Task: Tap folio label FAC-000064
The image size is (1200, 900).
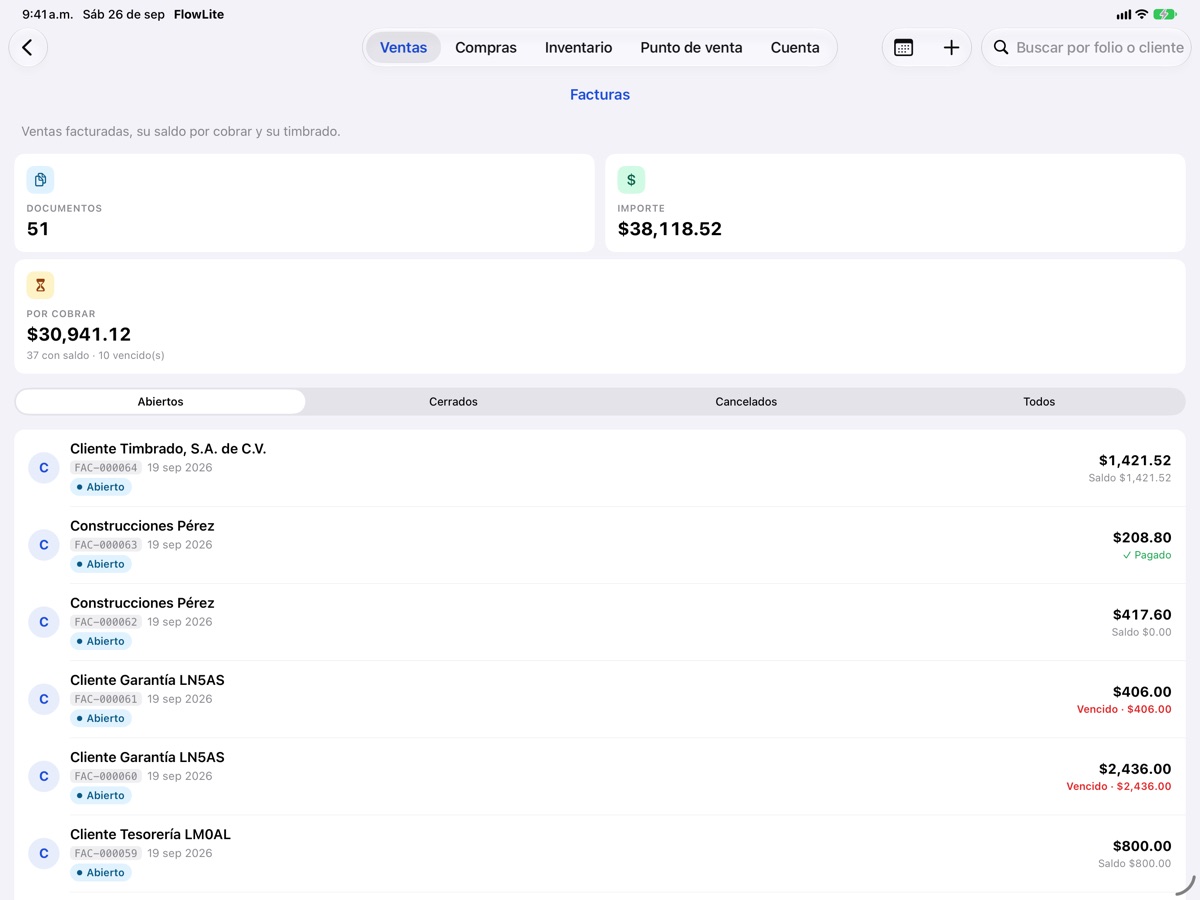Action: coord(106,468)
